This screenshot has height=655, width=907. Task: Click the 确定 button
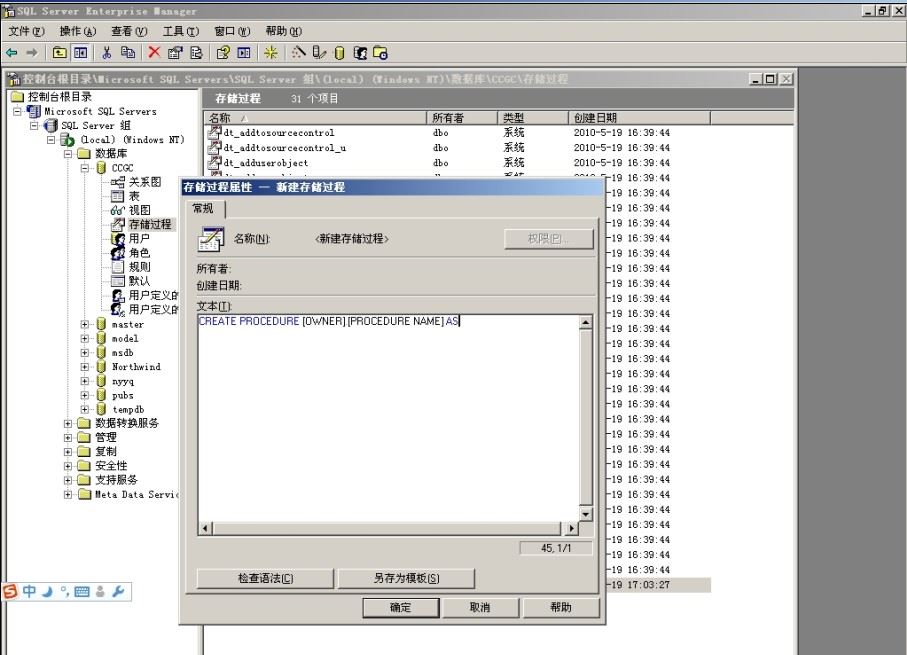click(x=400, y=608)
